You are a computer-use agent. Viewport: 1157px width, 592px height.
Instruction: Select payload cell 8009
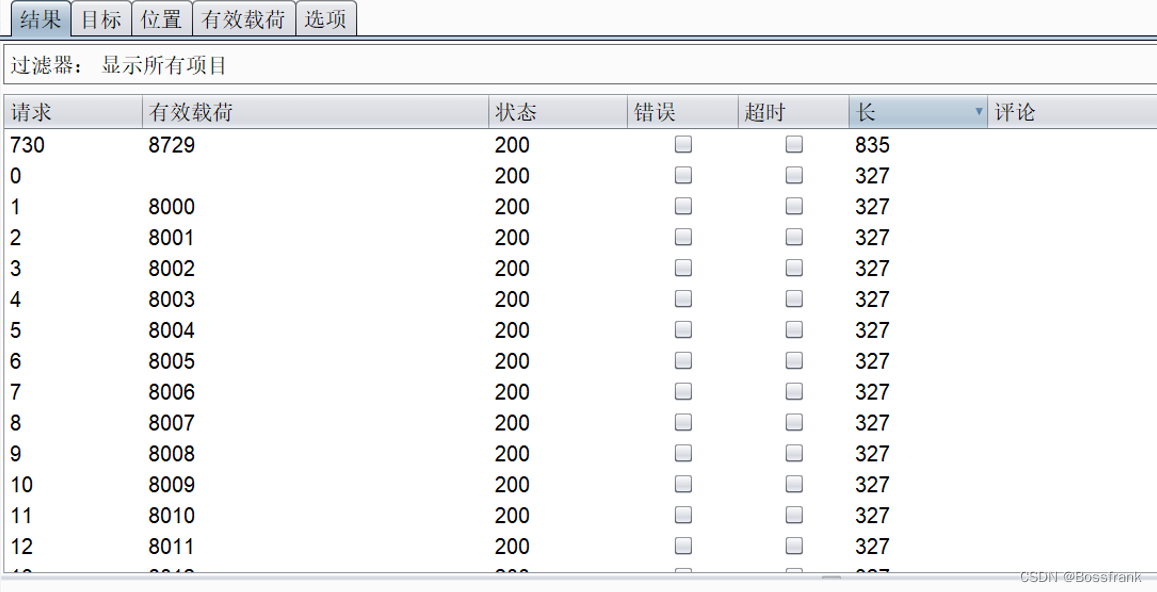171,484
